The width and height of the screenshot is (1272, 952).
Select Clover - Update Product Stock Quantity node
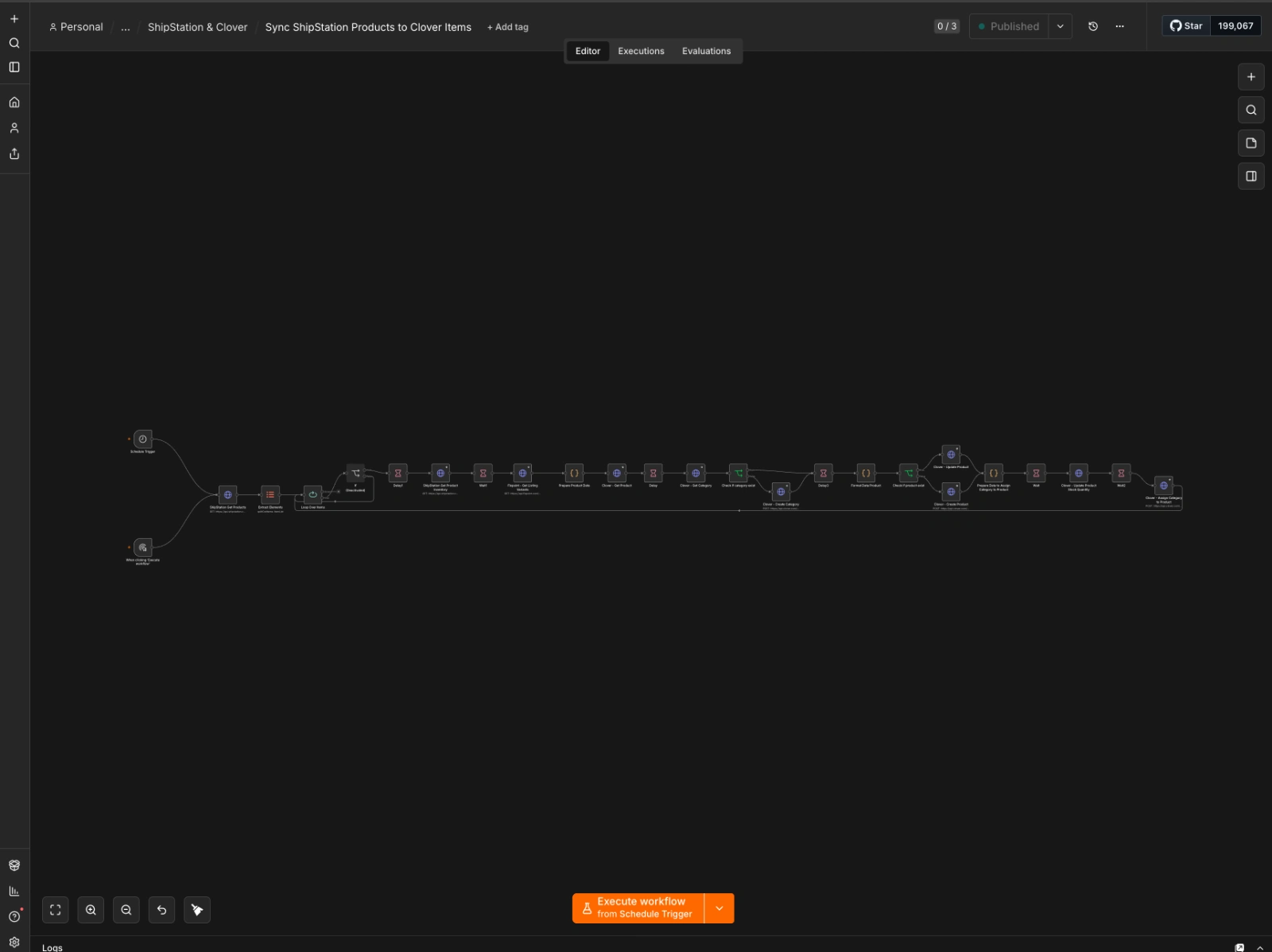tap(1079, 474)
